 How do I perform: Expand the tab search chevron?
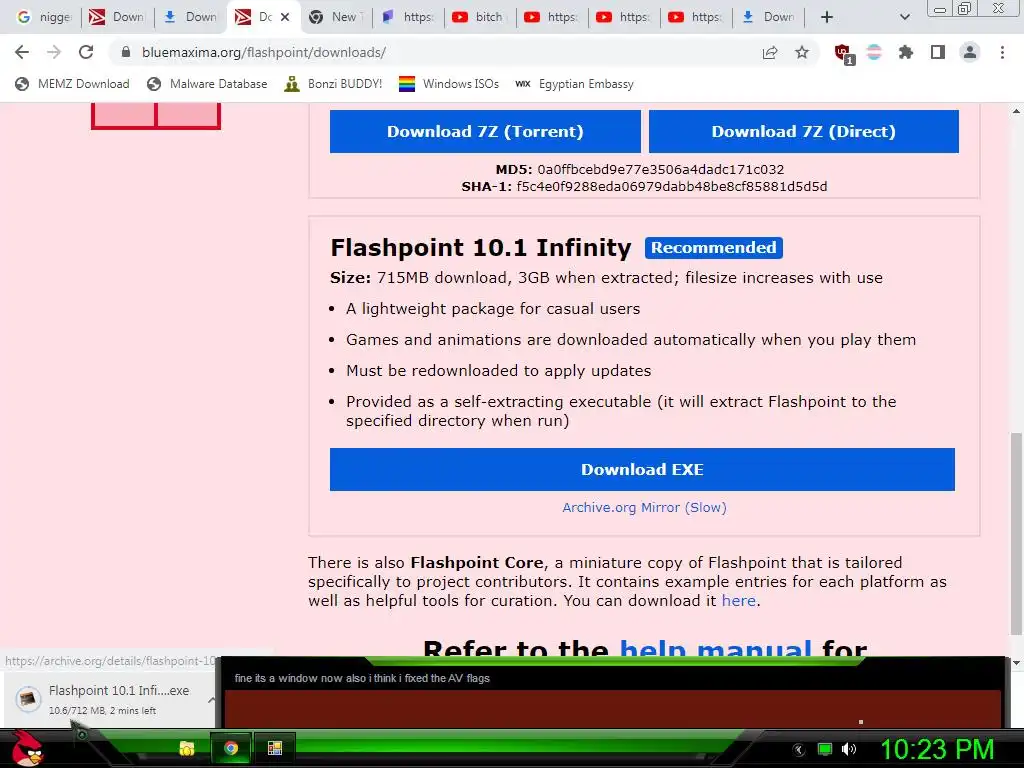click(904, 17)
